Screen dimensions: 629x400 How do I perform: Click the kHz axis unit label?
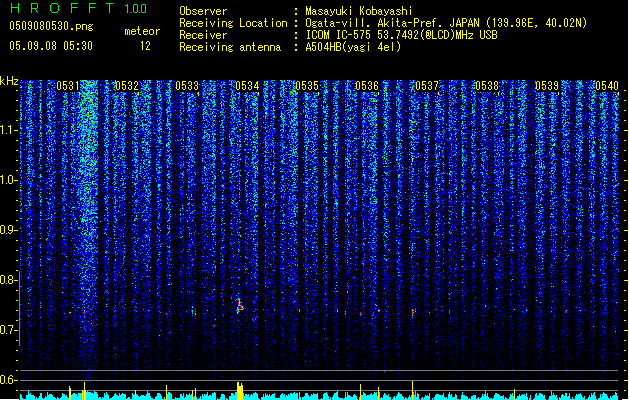click(9, 81)
